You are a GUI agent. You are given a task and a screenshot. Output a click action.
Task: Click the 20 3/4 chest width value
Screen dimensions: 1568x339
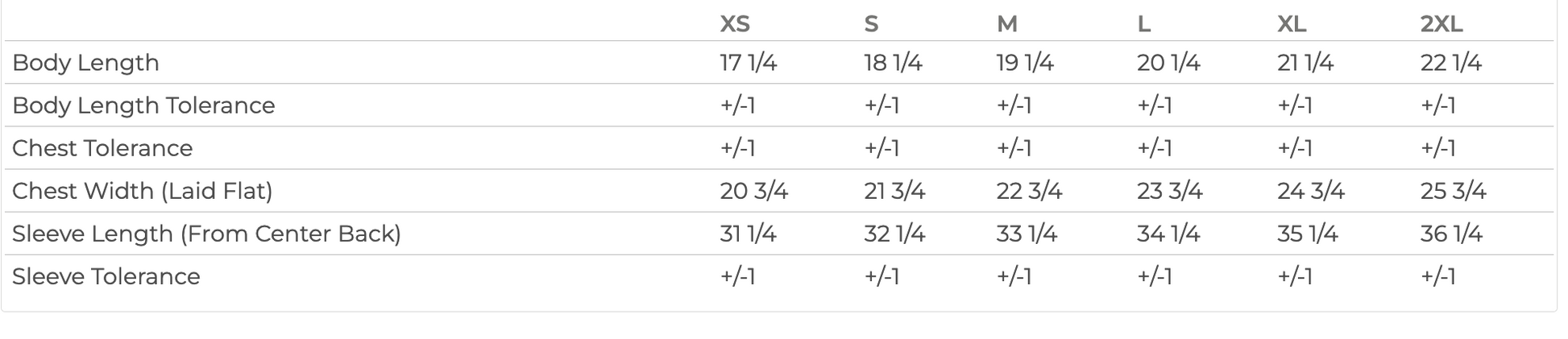(753, 191)
